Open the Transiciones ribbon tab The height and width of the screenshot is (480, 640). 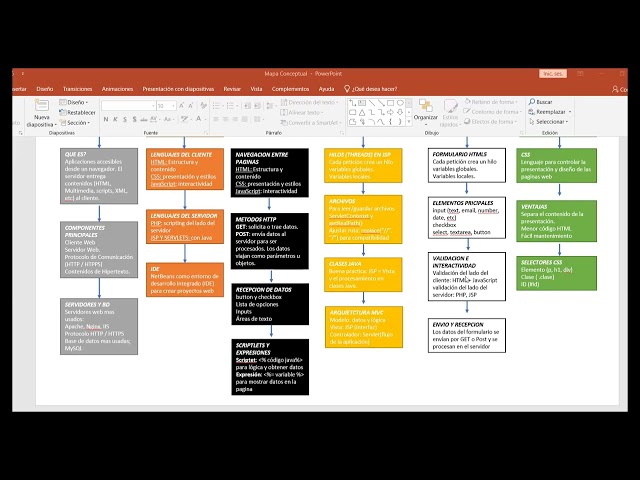click(78, 89)
